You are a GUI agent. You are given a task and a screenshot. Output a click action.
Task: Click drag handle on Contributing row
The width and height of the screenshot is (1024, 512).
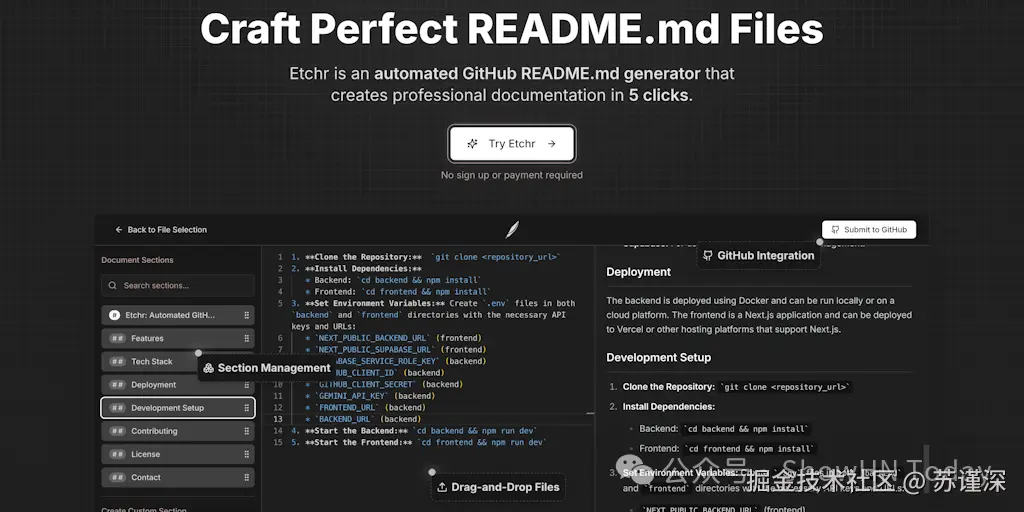tap(246, 431)
